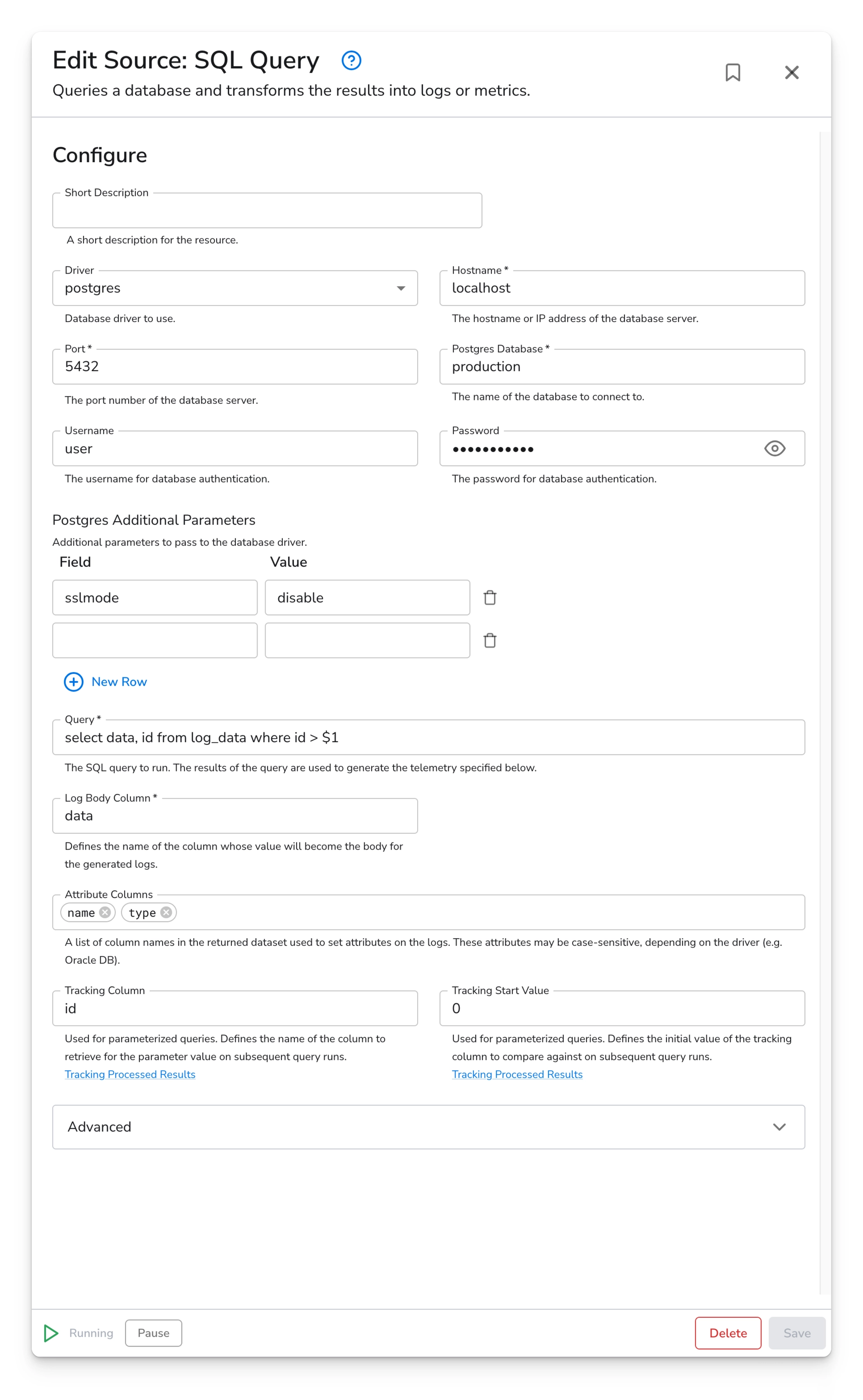Expand the Advanced section

(x=780, y=1127)
